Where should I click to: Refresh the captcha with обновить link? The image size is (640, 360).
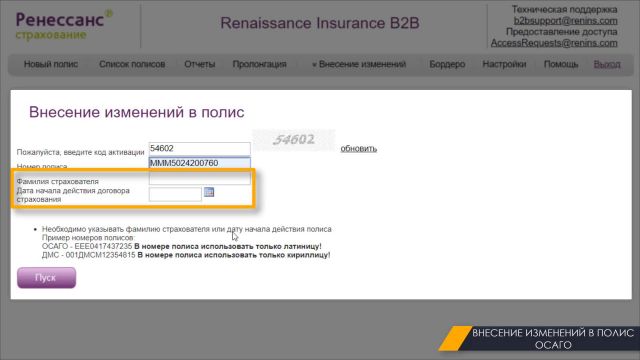(359, 148)
